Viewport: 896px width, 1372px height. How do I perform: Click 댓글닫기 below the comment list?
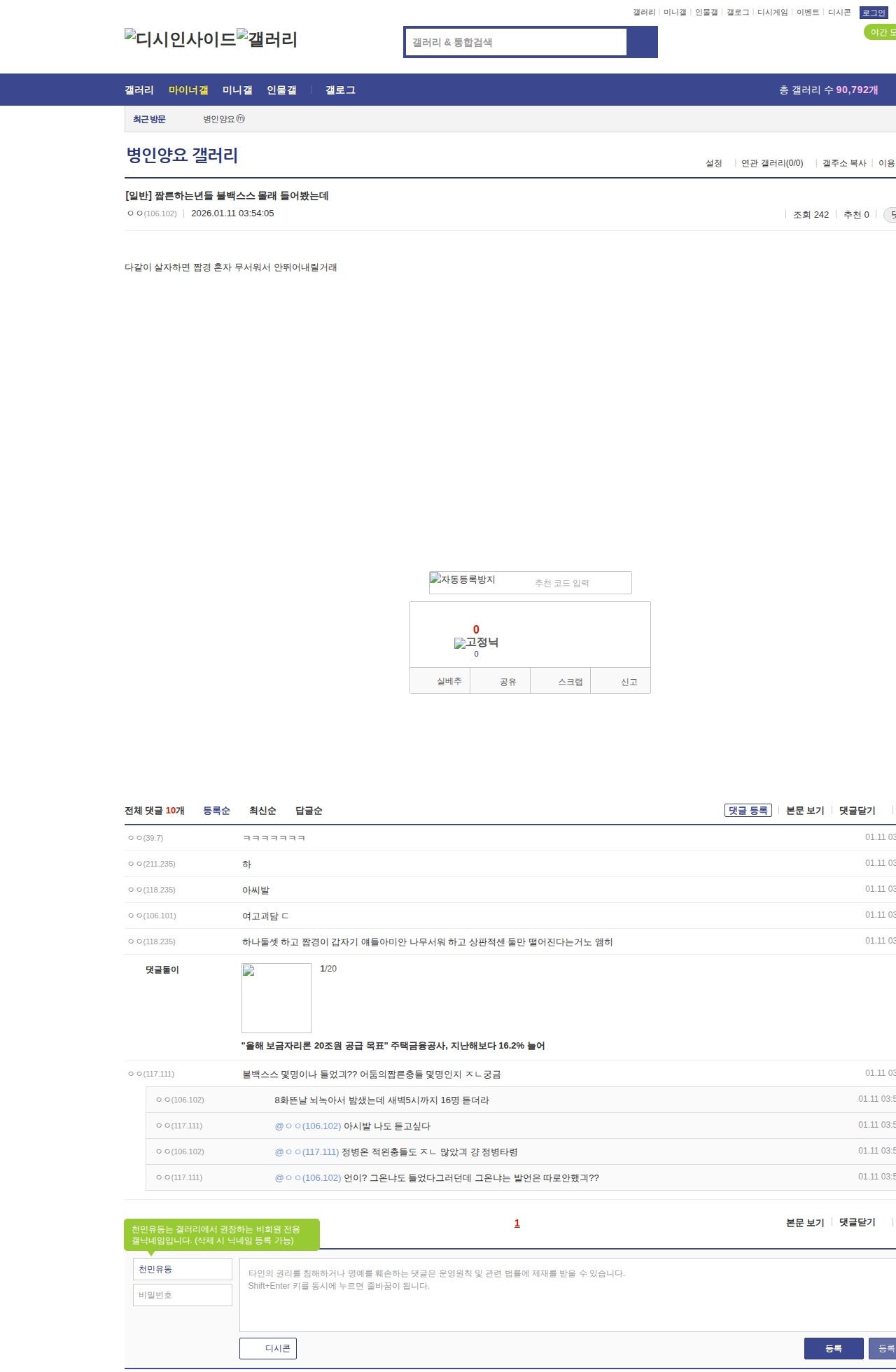[857, 1222]
